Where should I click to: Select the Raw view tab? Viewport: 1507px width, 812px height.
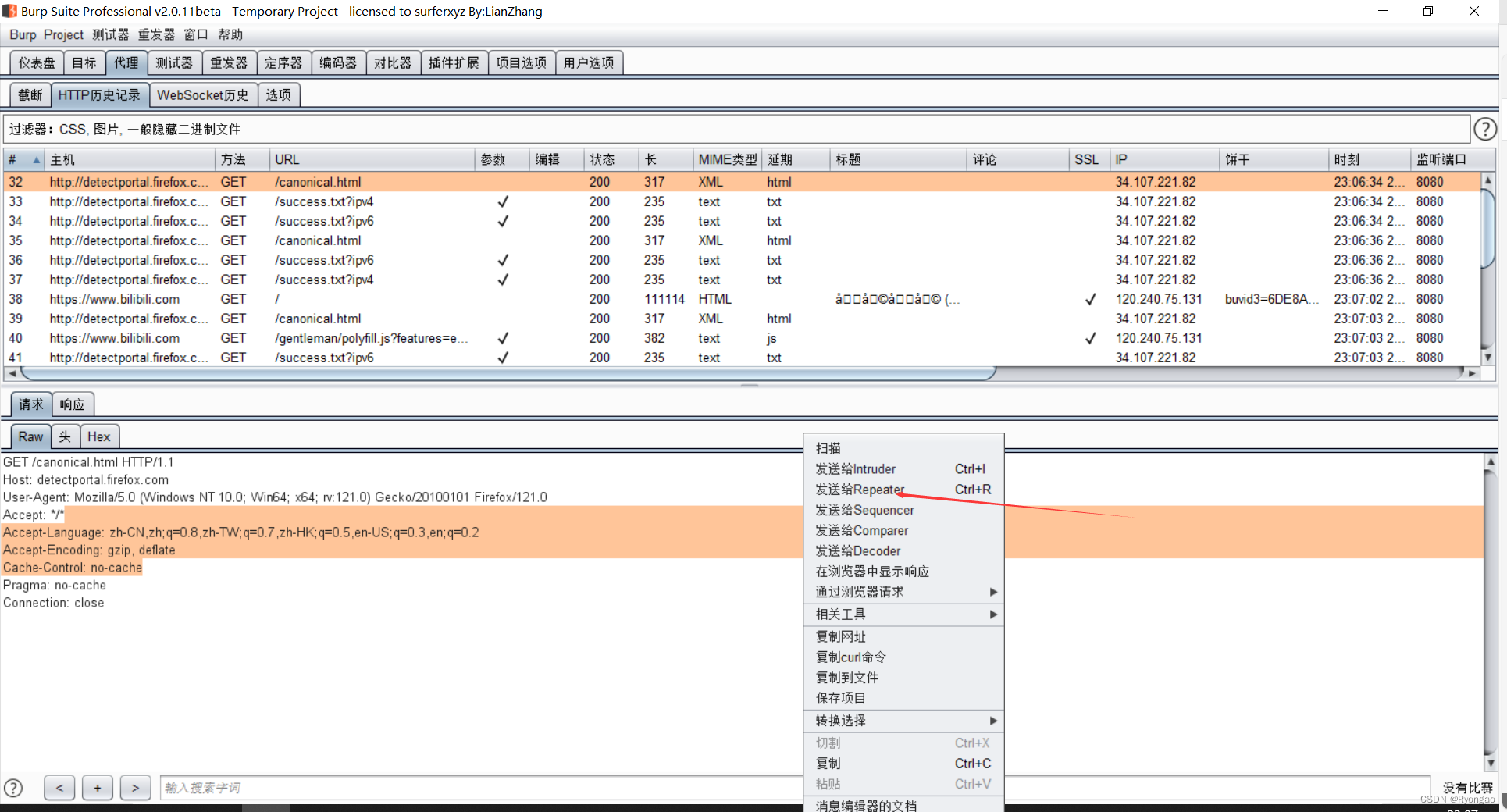31,436
